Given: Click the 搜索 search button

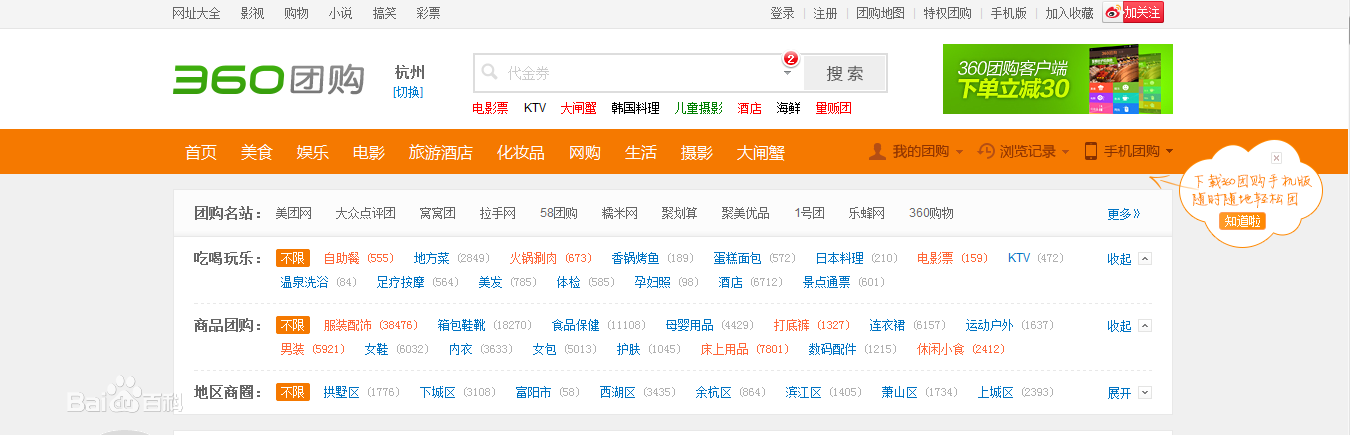Looking at the screenshot, I should [845, 73].
